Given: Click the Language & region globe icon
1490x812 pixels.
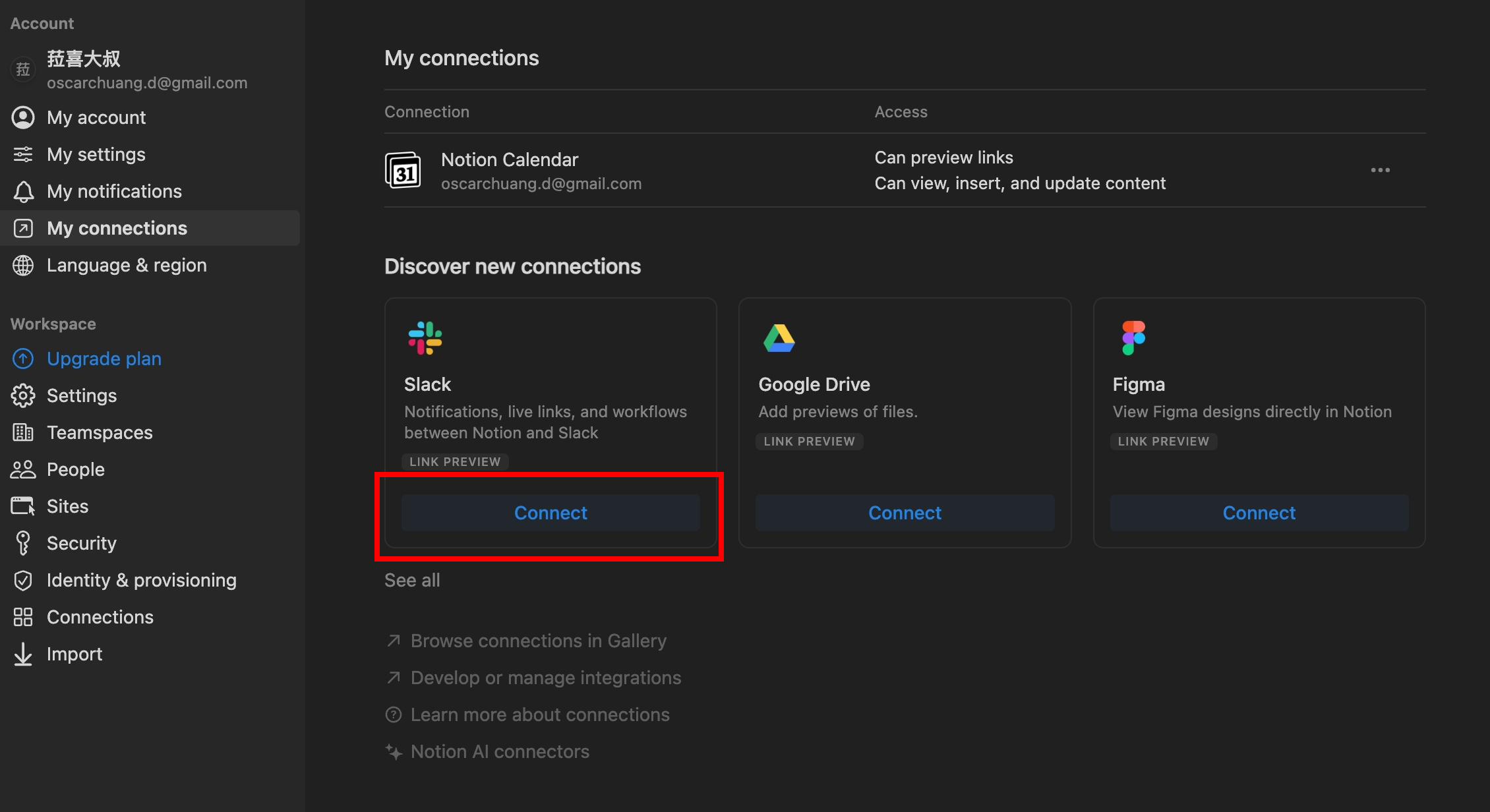Looking at the screenshot, I should (x=23, y=265).
